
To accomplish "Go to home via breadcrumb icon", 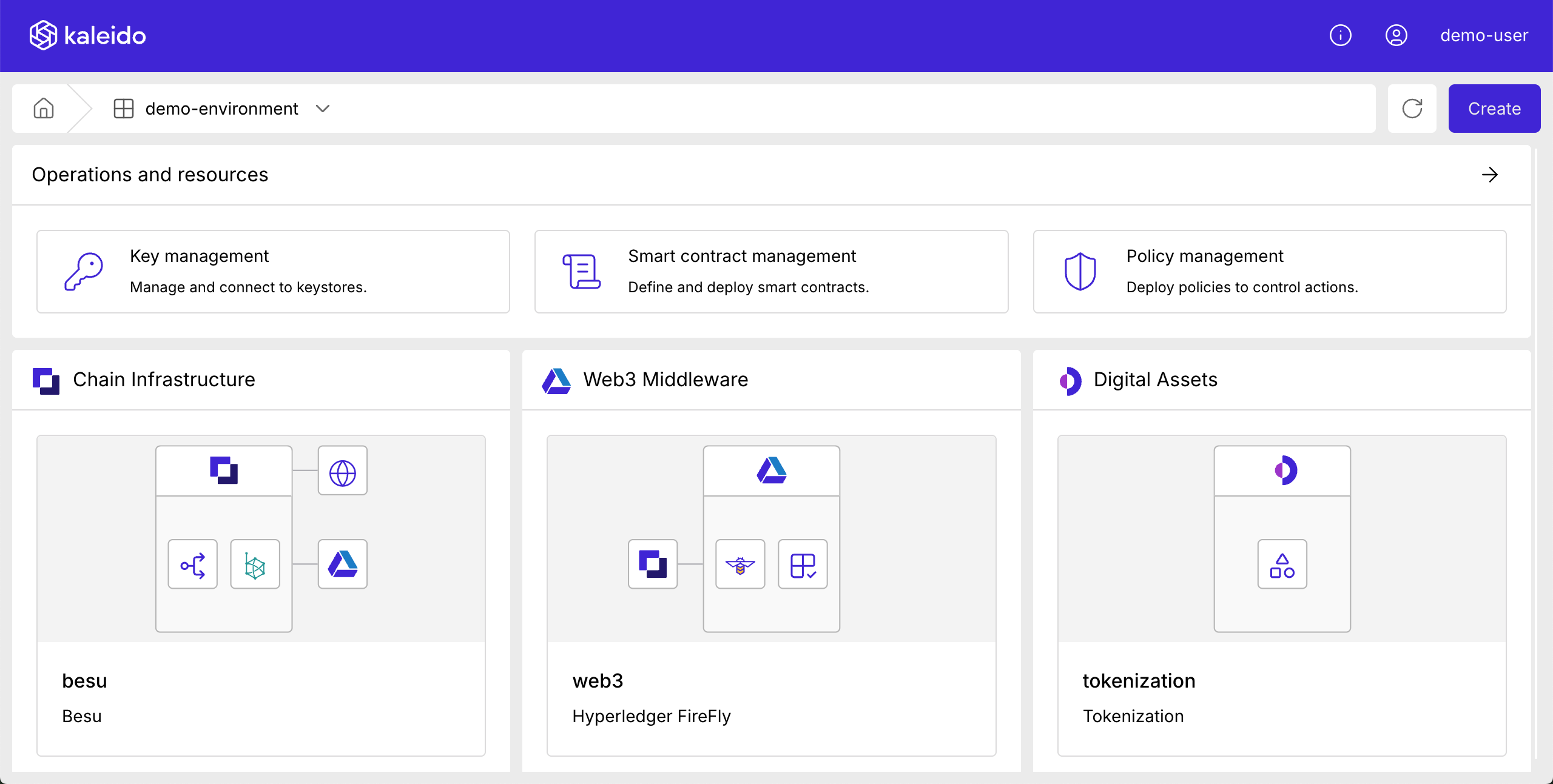I will point(44,109).
